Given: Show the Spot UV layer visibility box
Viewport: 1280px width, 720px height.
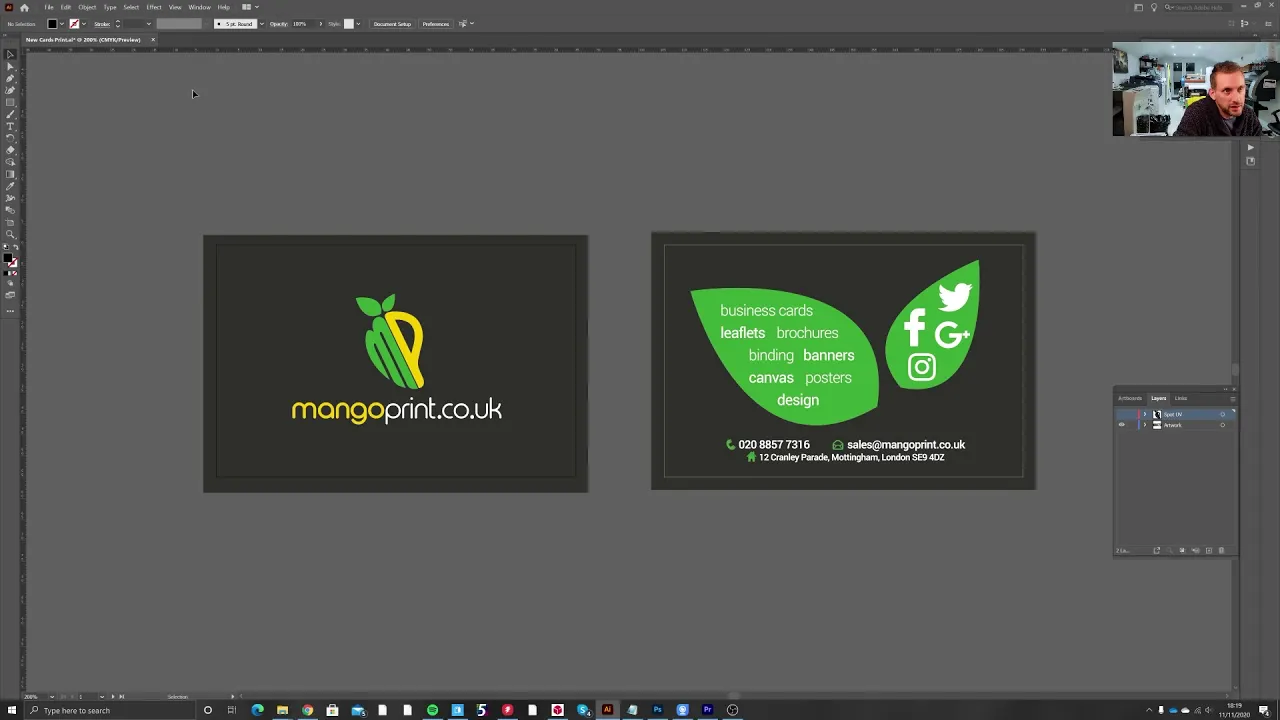Looking at the screenshot, I should tap(1121, 414).
